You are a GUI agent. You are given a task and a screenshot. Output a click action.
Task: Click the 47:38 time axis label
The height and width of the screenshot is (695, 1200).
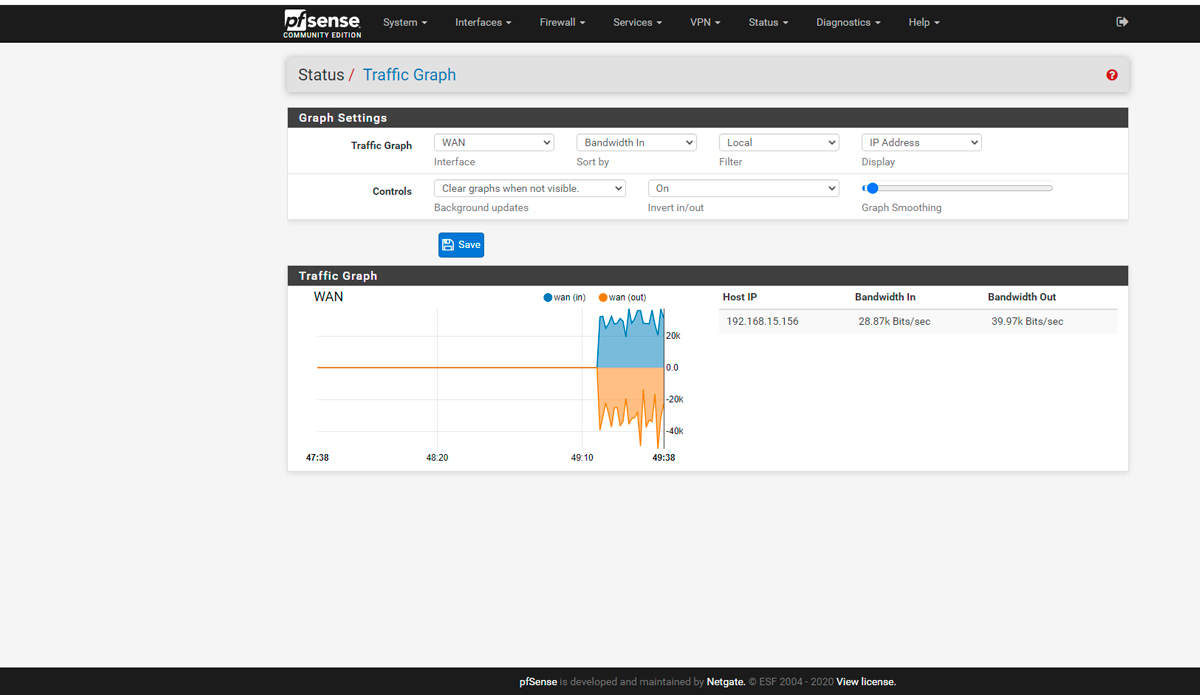click(x=317, y=457)
